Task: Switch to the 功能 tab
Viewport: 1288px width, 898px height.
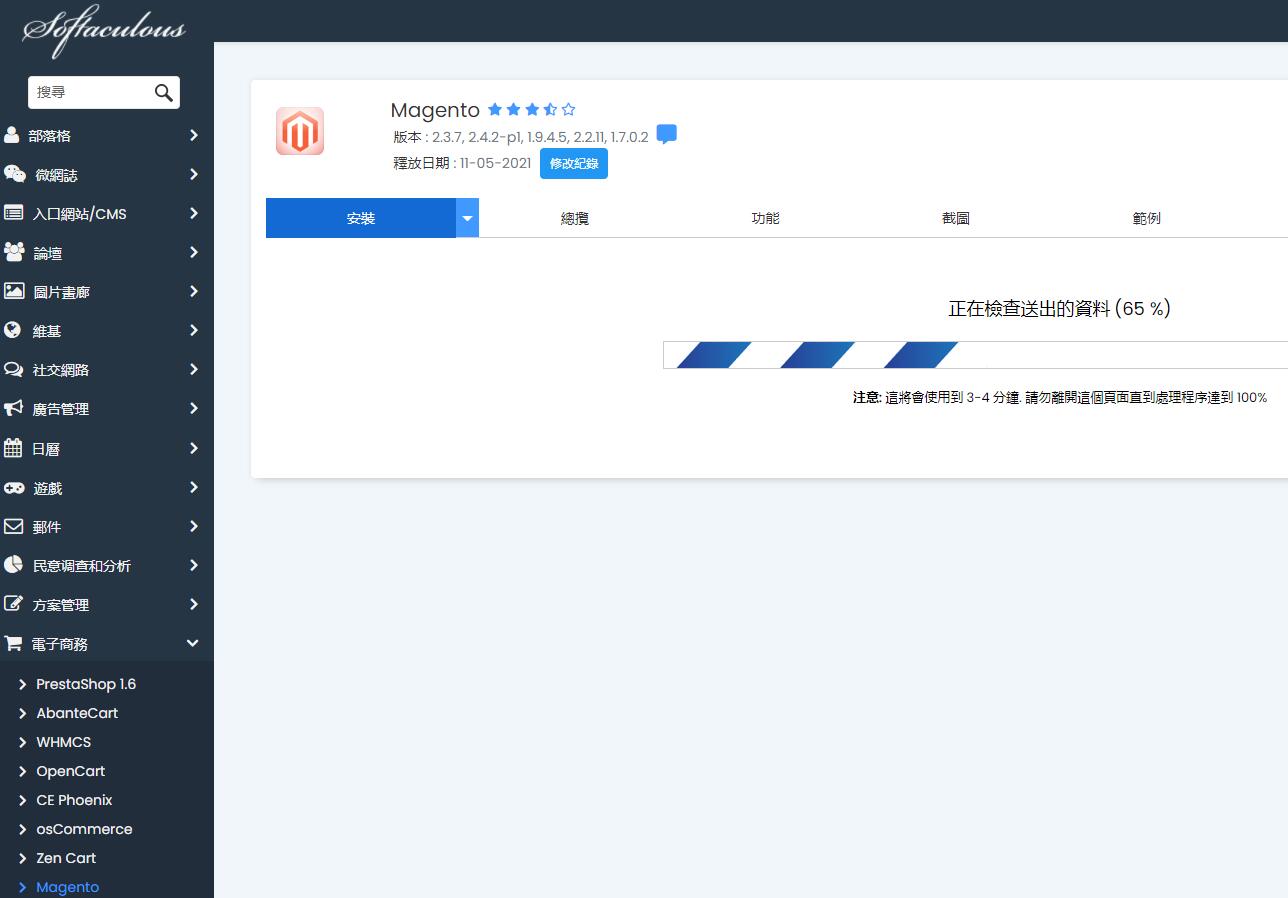Action: coord(766,218)
